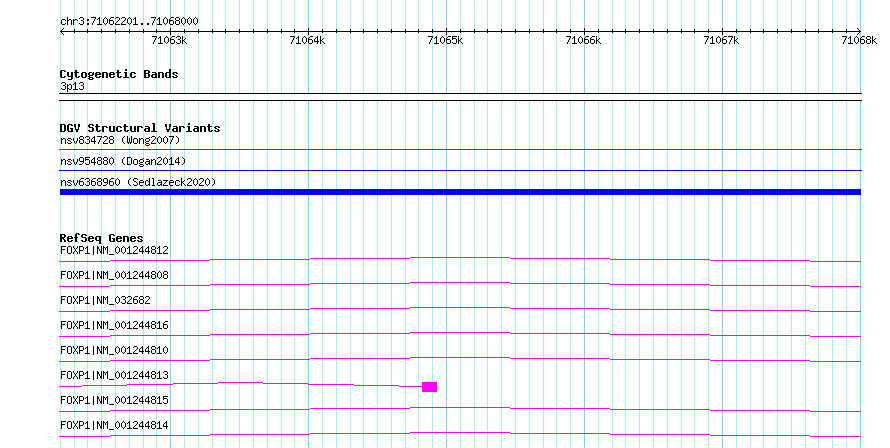This screenshot has height=448, width=890.
Task: Open transcript FOXP1|NM_001244808
Action: pyautogui.click(x=114, y=275)
